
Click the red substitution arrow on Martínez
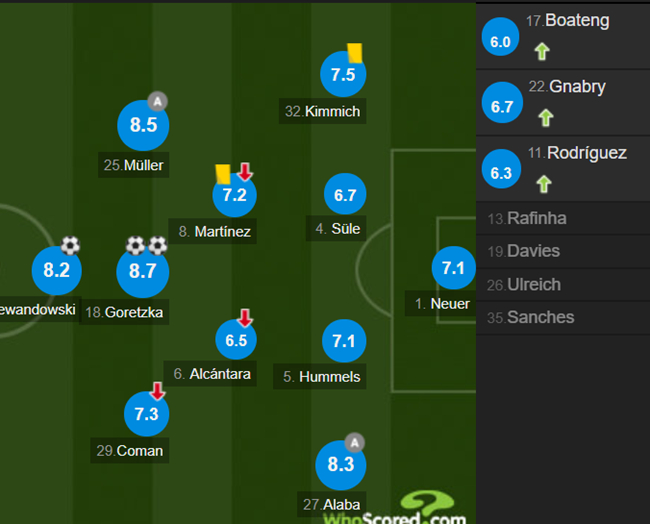point(245,172)
